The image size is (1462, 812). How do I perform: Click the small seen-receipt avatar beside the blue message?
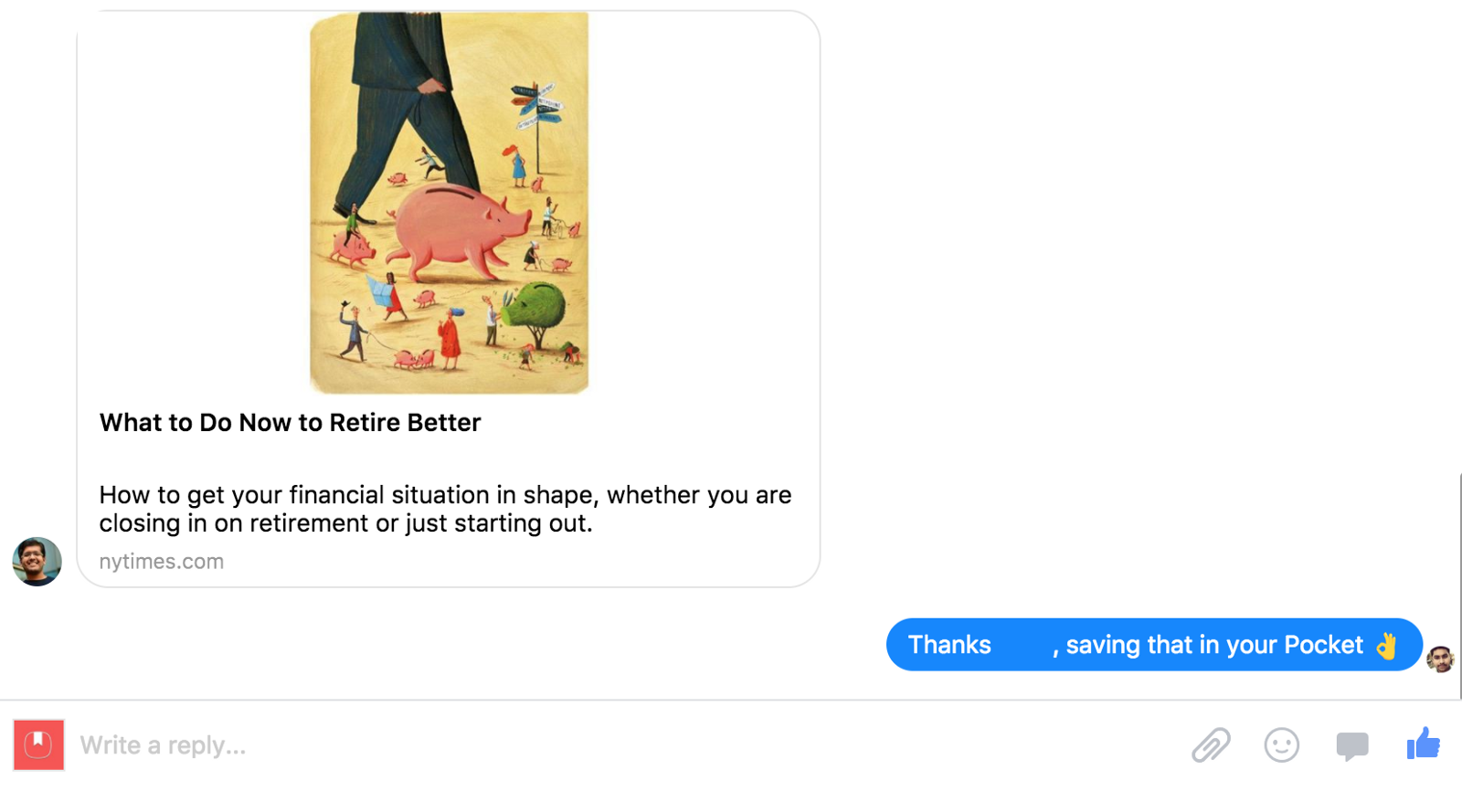tap(1440, 659)
